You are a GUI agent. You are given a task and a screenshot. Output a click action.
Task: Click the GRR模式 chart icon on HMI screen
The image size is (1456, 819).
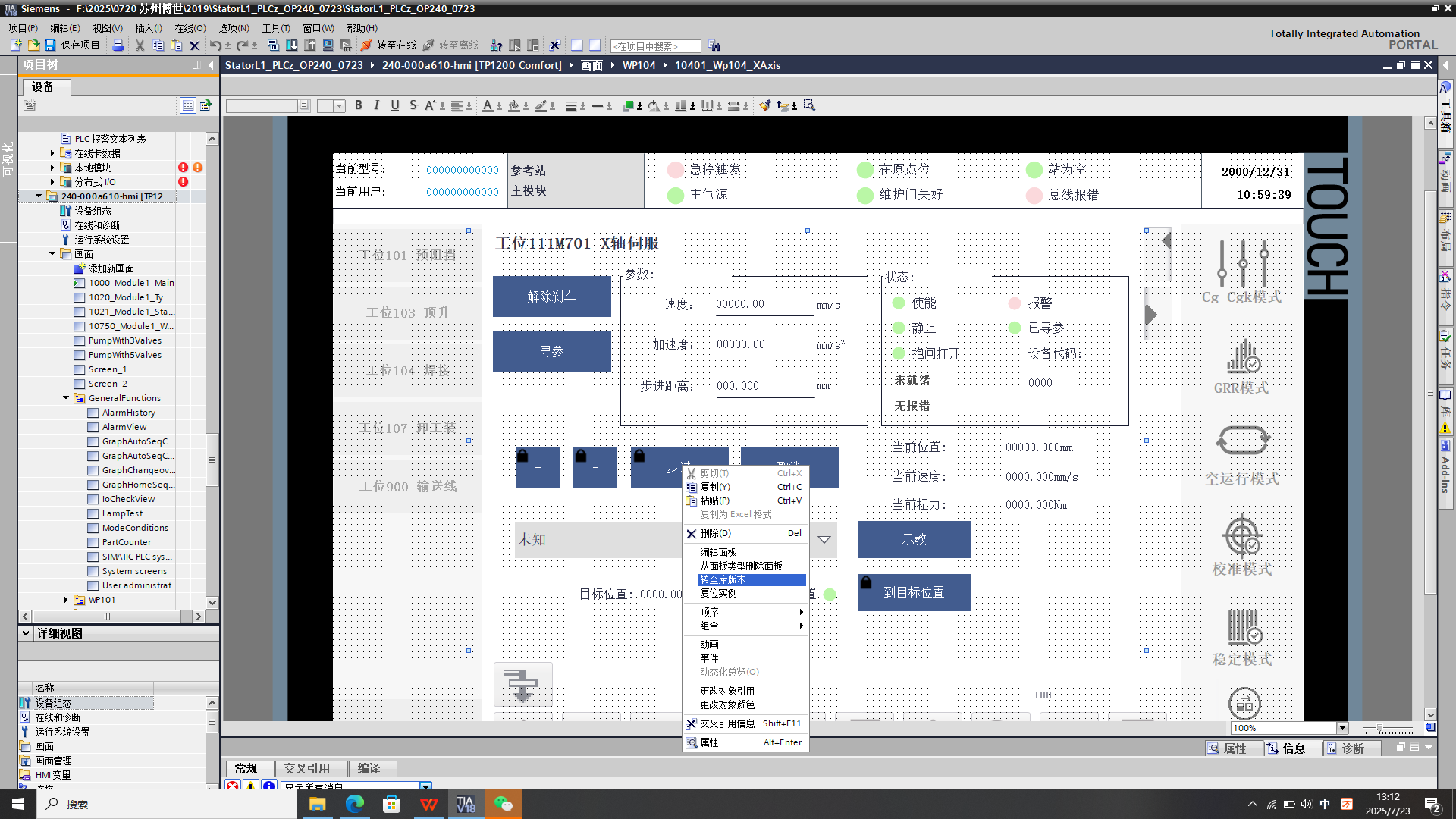pyautogui.click(x=1244, y=356)
